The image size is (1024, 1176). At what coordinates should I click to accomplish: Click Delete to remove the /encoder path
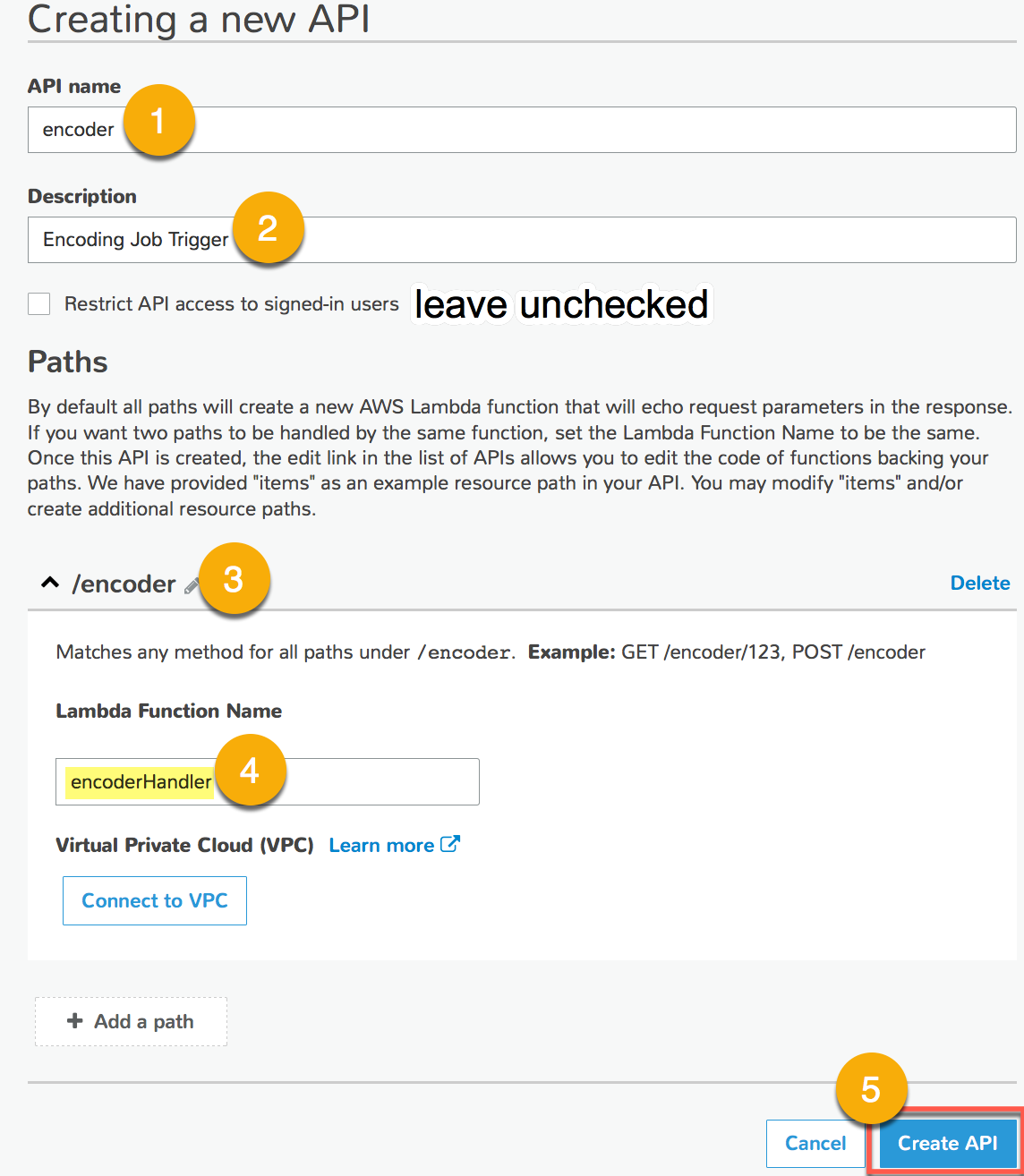tap(979, 583)
